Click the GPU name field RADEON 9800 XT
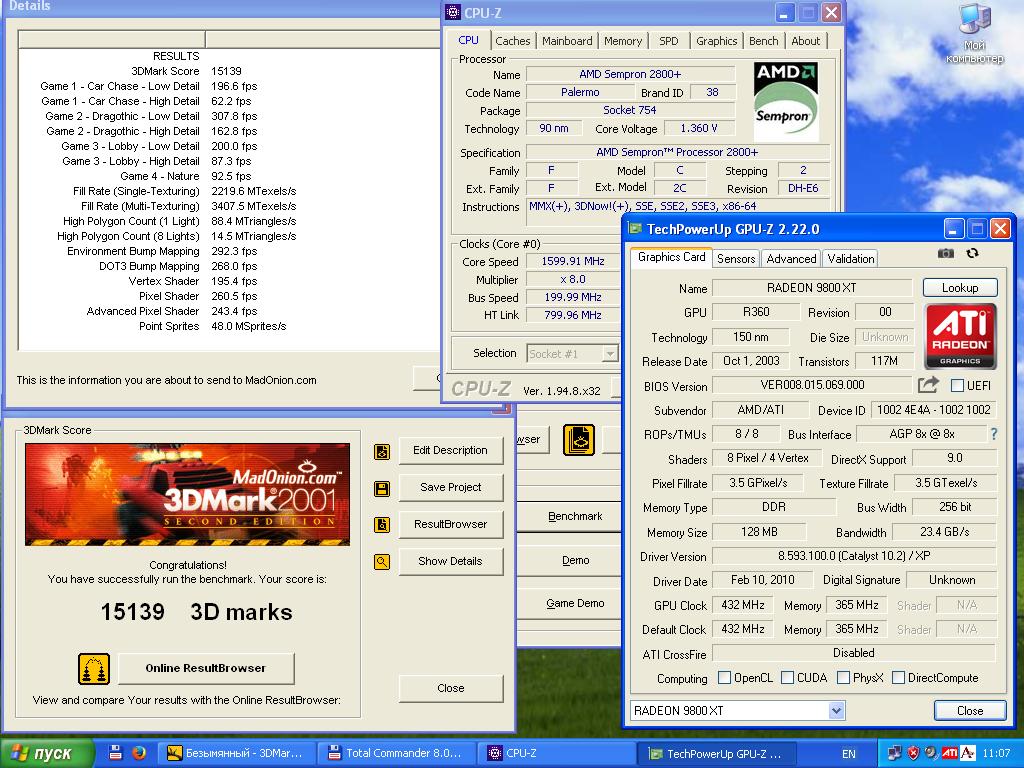This screenshot has width=1024, height=768. tap(812, 288)
